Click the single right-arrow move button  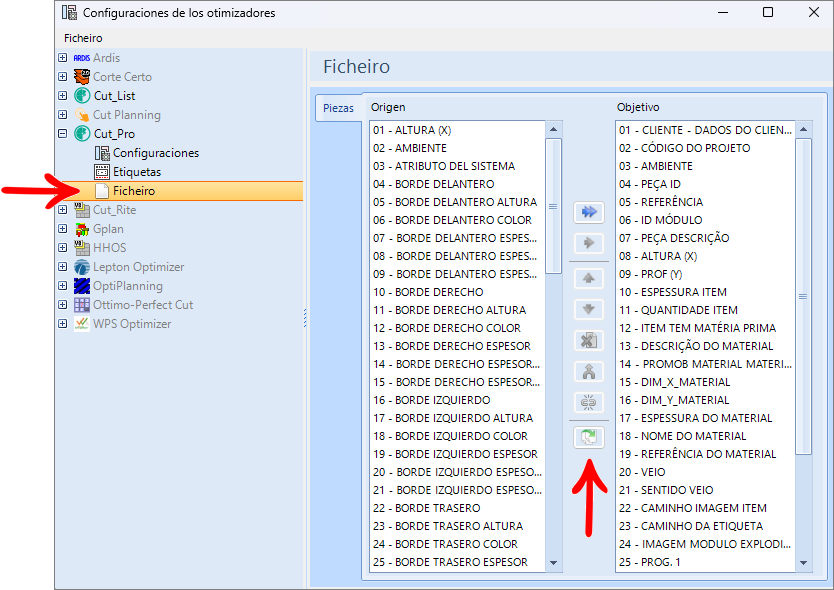[589, 243]
